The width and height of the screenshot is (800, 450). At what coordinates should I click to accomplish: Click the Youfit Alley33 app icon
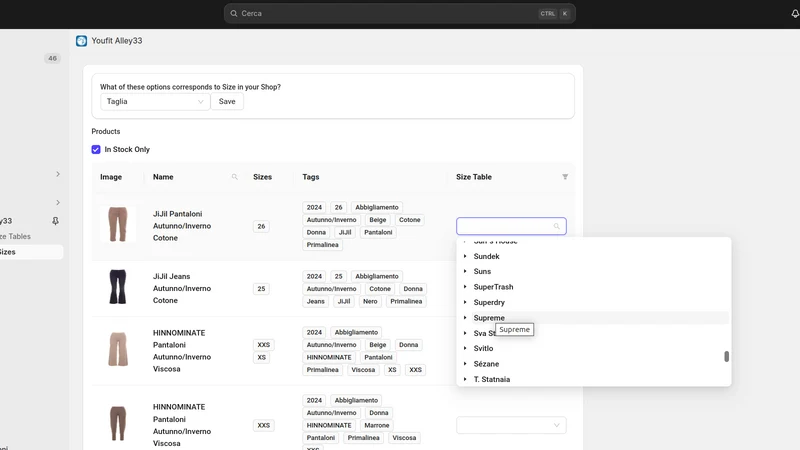(x=81, y=41)
